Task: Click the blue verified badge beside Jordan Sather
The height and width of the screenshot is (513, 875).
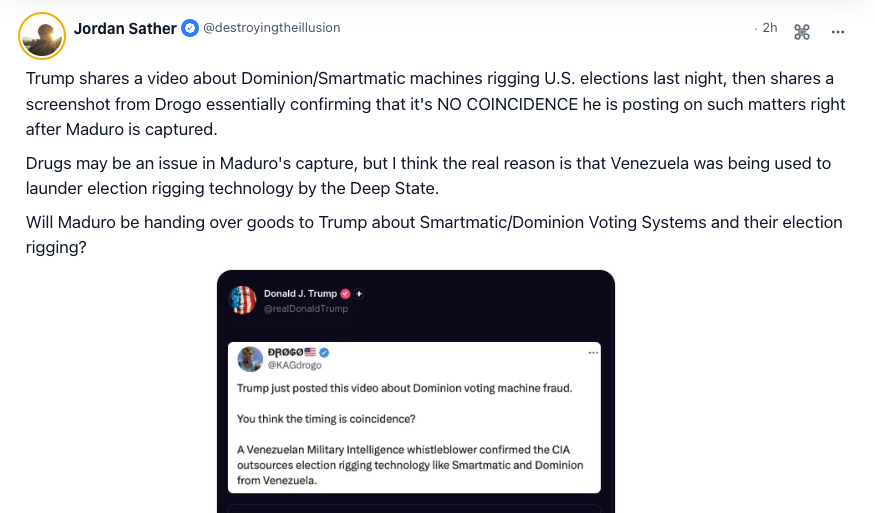Action: click(190, 28)
